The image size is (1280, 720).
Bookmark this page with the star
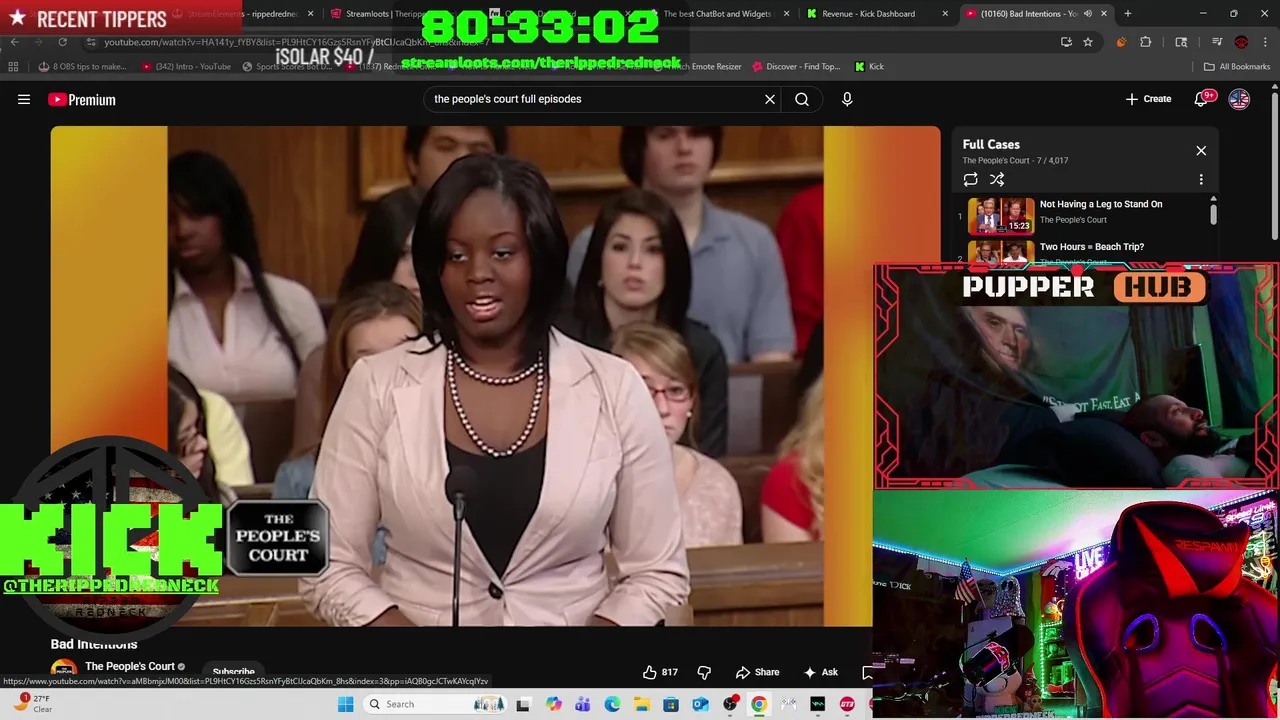[x=1087, y=42]
